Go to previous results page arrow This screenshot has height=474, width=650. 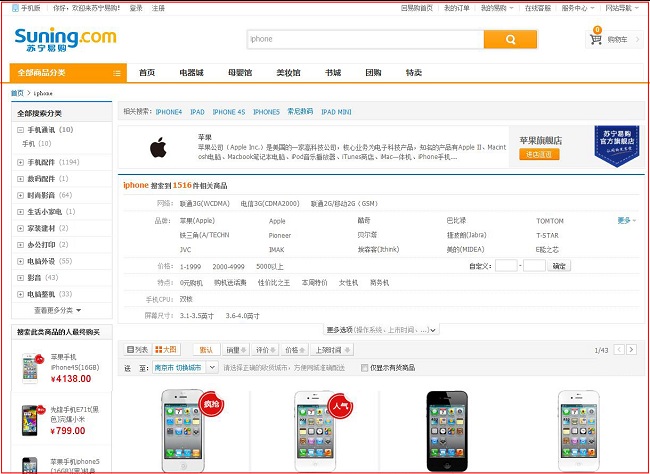[x=619, y=350]
